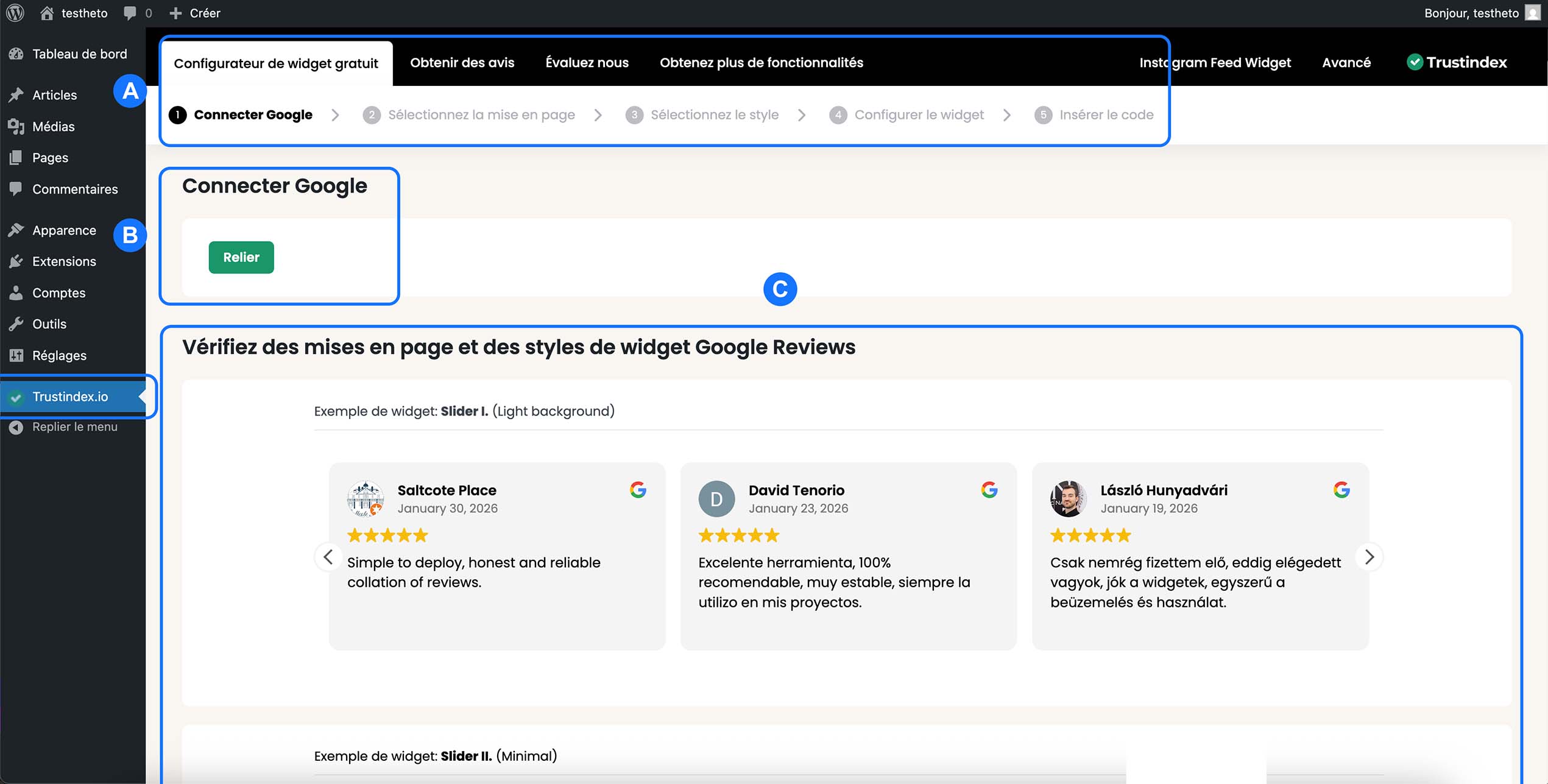Open comments via the speech bubble icon

point(130,12)
